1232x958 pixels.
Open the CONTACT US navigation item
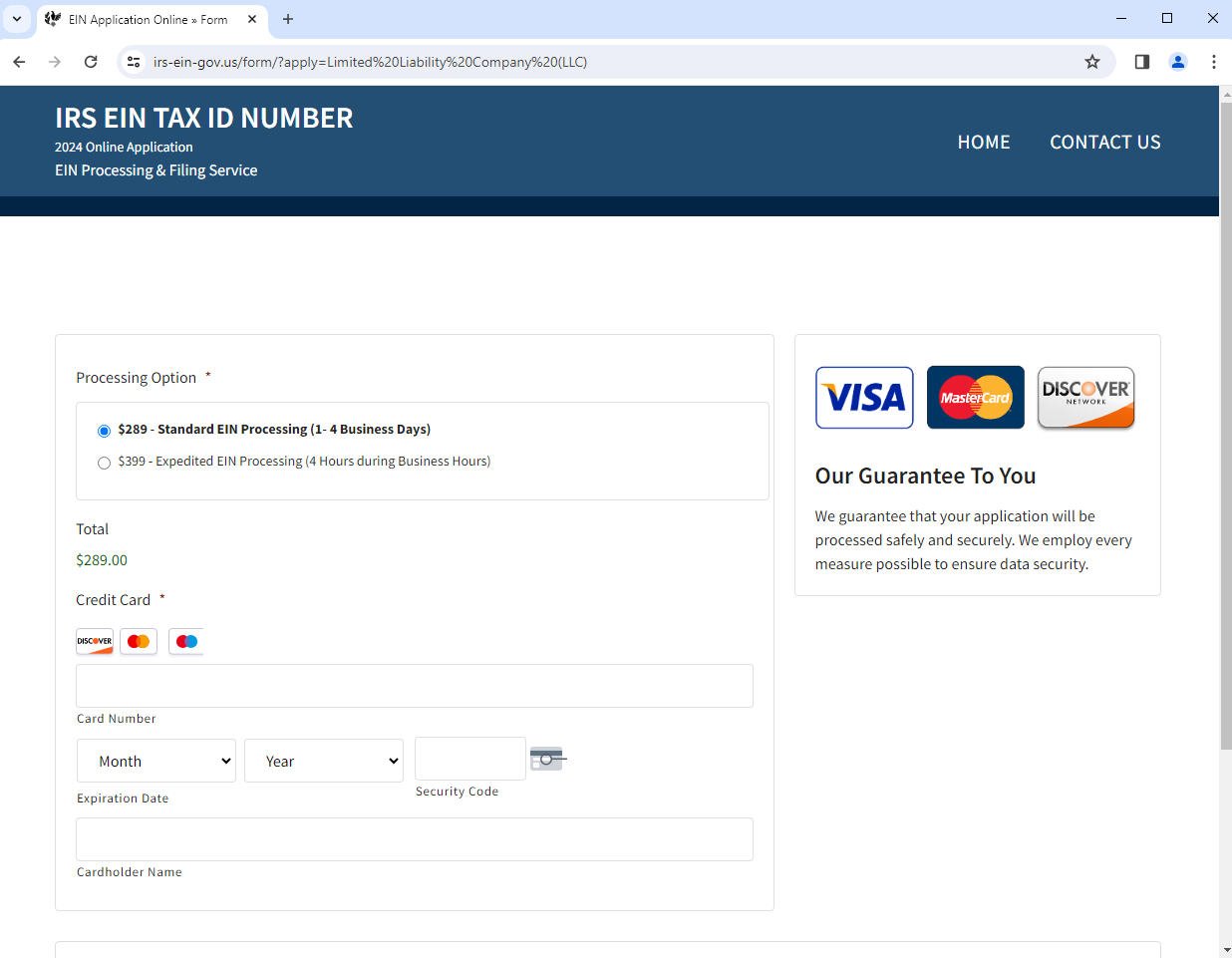coord(1104,143)
